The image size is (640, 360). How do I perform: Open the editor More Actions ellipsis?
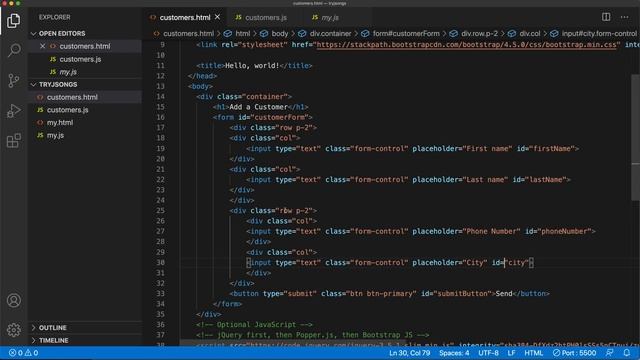(x=624, y=17)
